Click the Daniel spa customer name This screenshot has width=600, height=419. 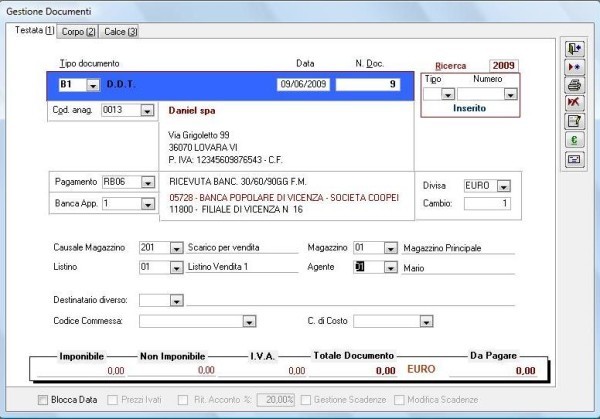click(x=192, y=111)
